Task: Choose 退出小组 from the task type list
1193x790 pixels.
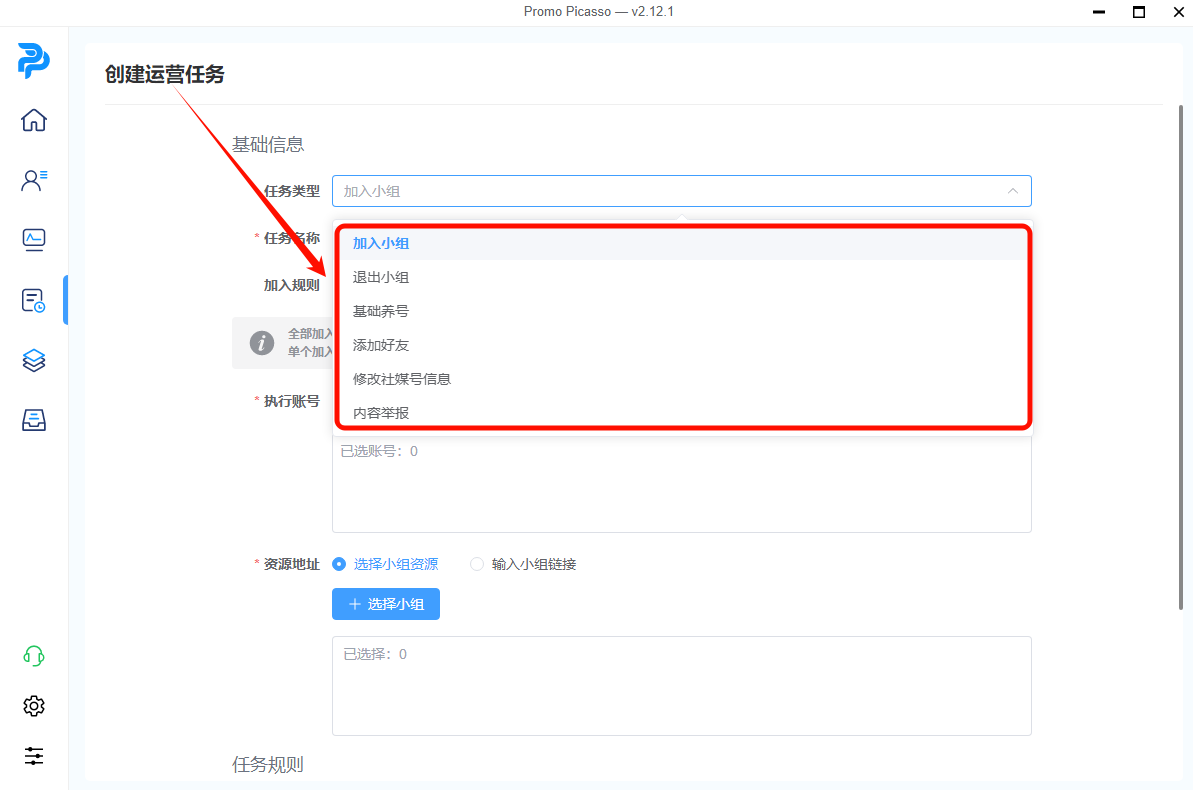Action: [381, 277]
